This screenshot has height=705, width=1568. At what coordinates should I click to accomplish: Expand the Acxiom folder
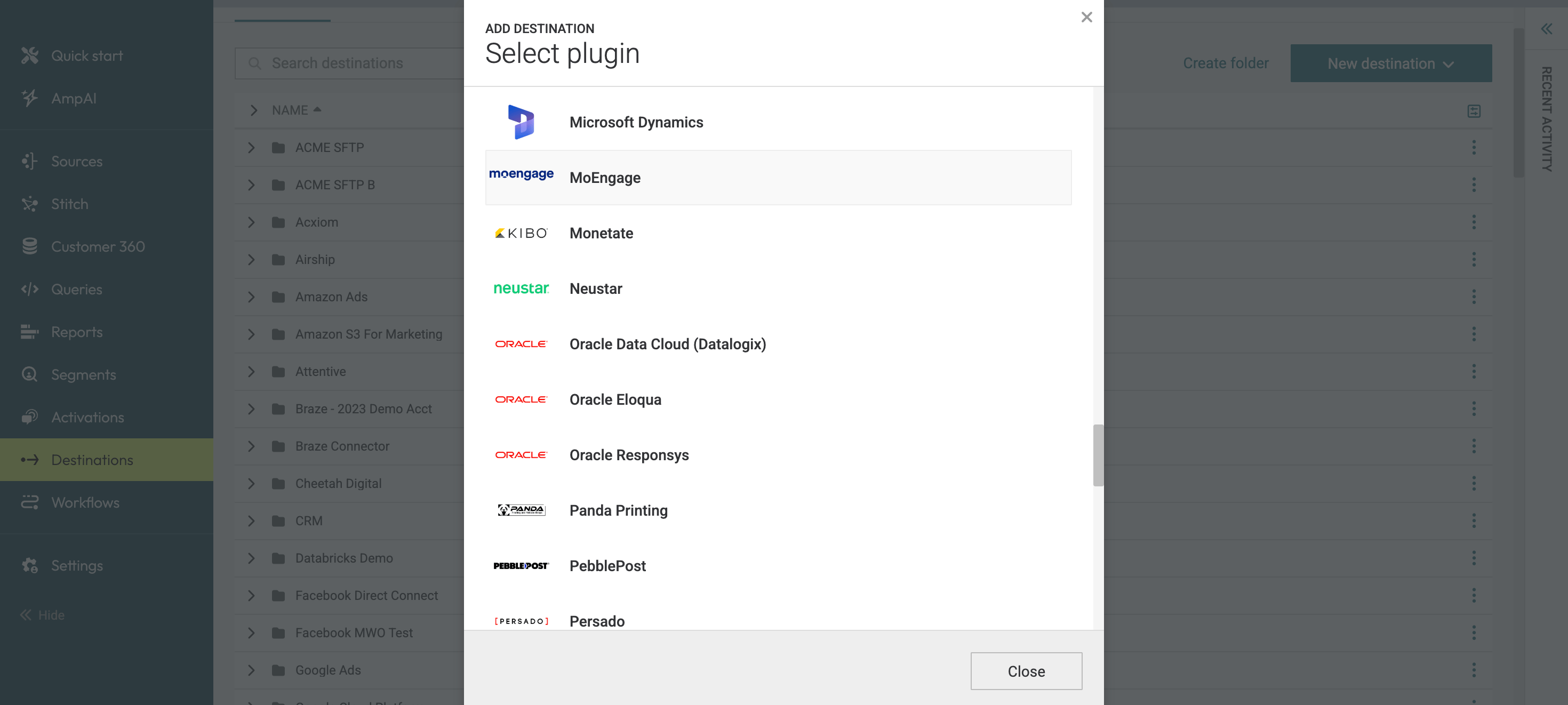[251, 222]
